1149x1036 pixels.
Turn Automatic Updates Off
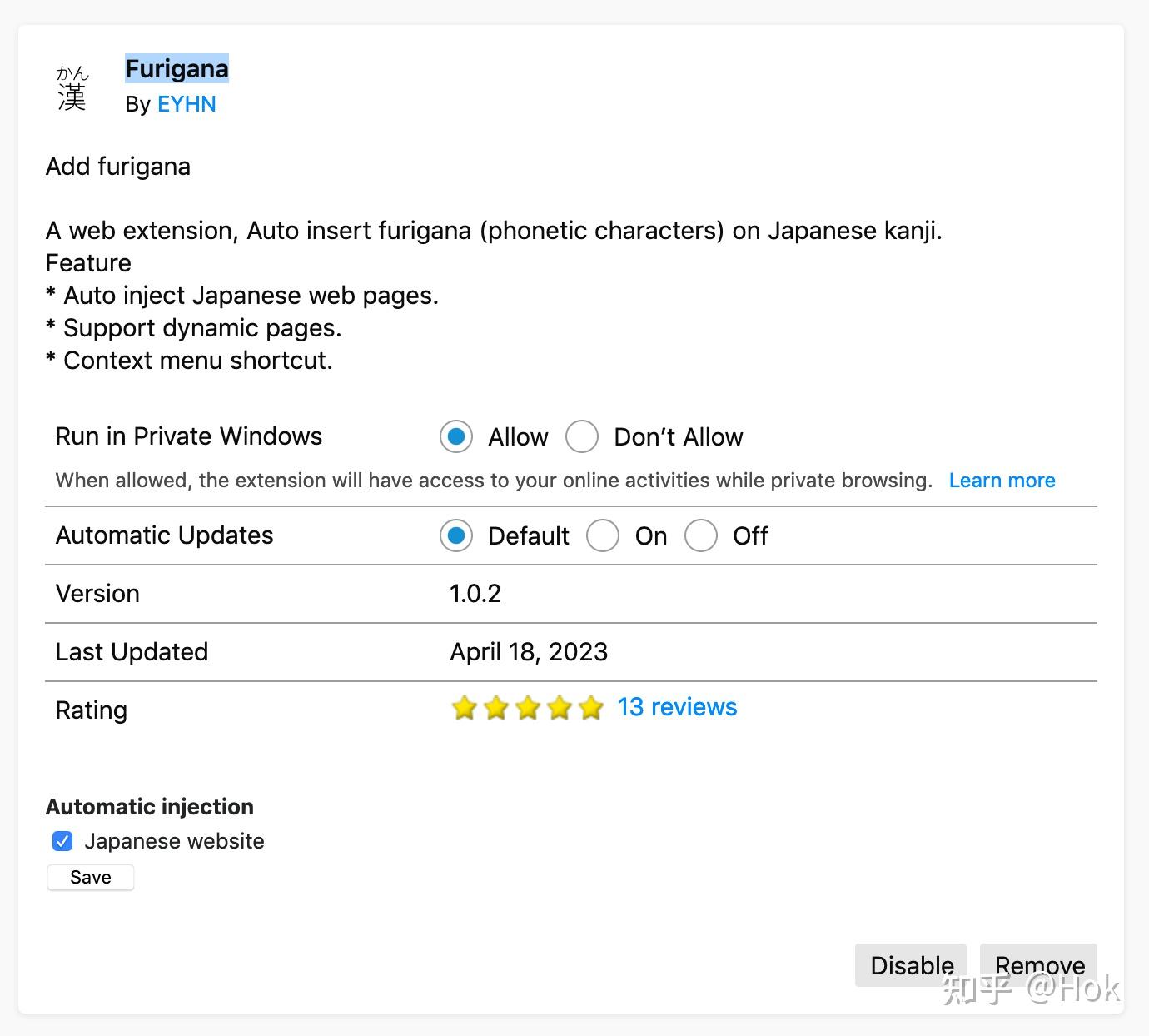tap(701, 535)
